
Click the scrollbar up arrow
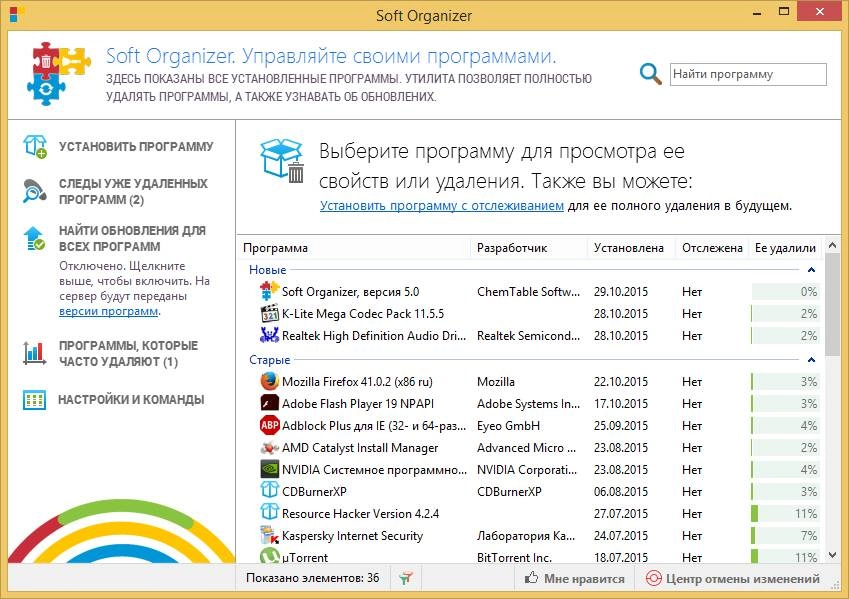click(x=833, y=245)
